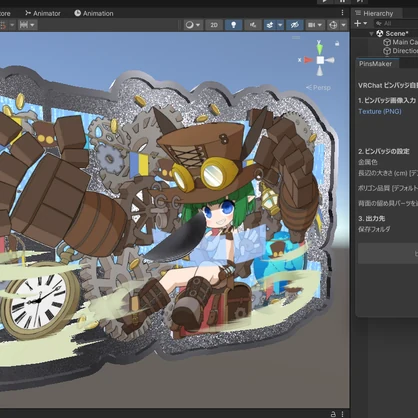Screen dimensions: 418x418
Task: Click the large PinsMaker generate button
Action: (x=388, y=253)
